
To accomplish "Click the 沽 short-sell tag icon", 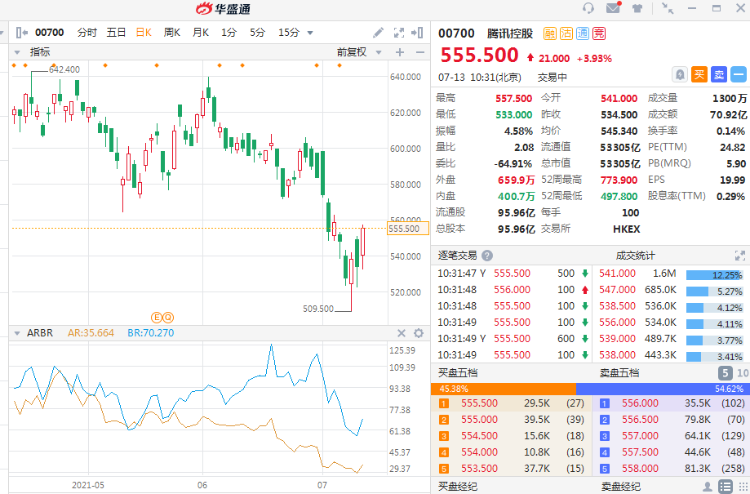I will point(566,33).
